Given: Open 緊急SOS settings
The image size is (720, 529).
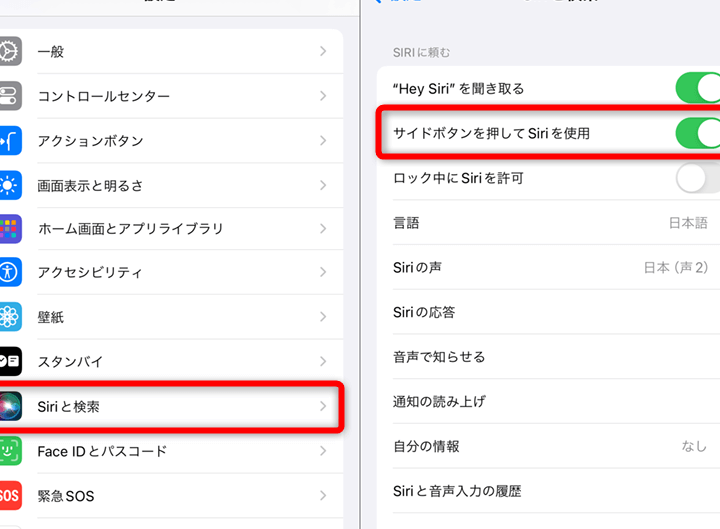Looking at the screenshot, I should (171, 495).
